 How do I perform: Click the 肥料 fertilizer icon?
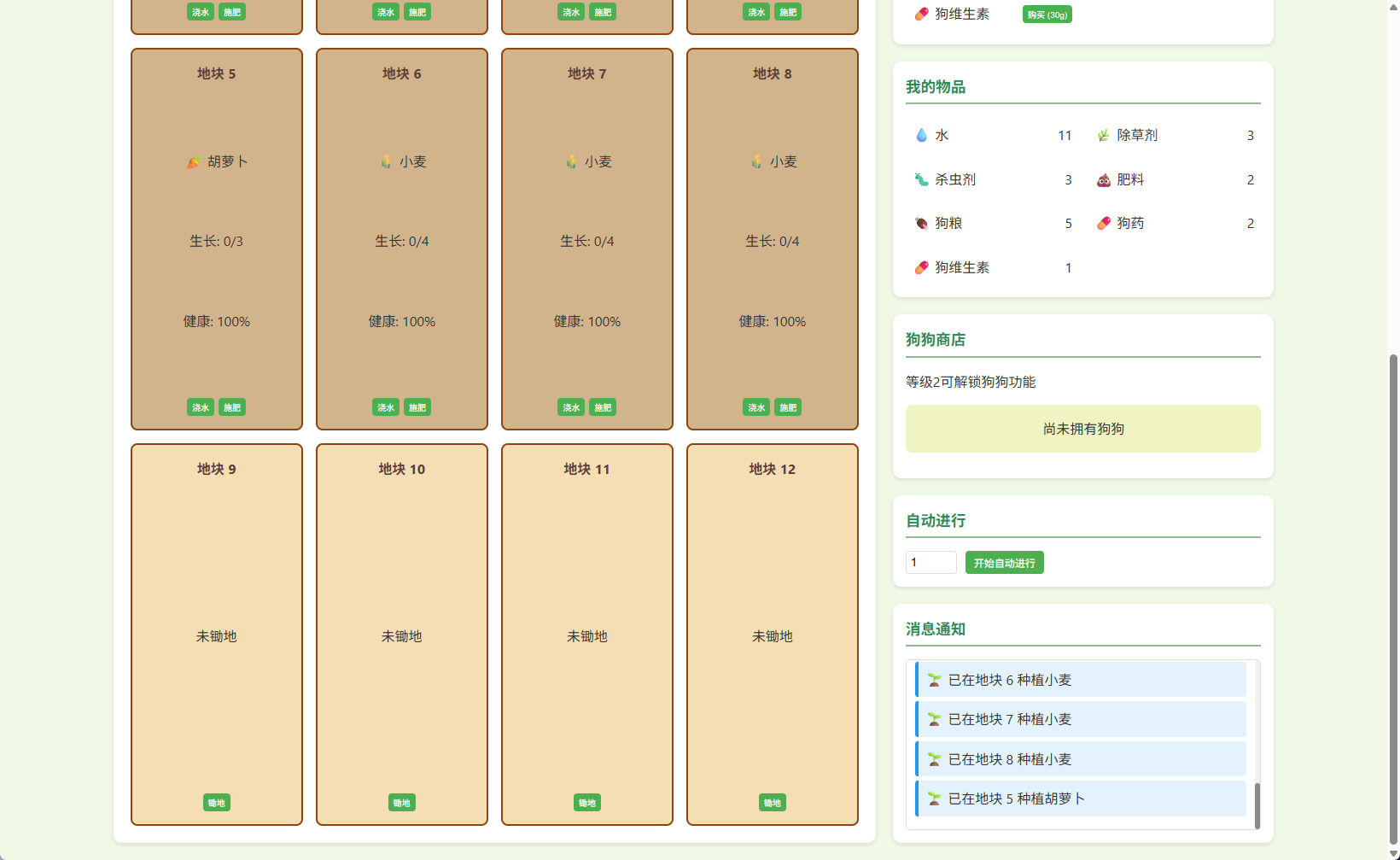coord(1103,179)
